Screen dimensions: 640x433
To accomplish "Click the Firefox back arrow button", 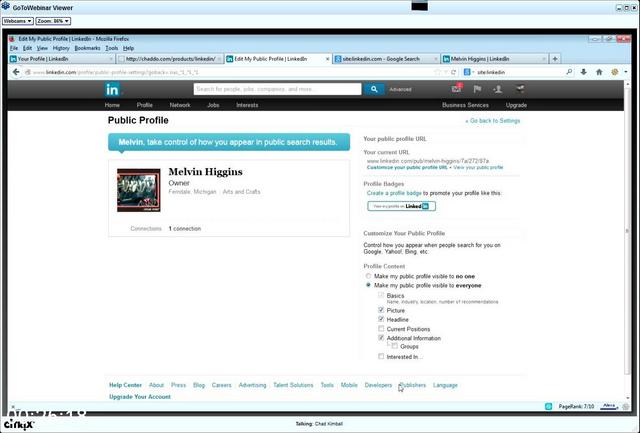I will point(16,72).
